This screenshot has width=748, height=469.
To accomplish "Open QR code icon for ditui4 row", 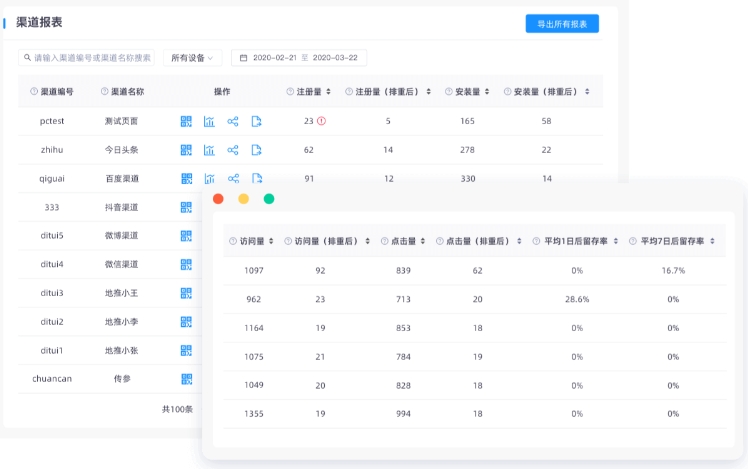I will 186,264.
